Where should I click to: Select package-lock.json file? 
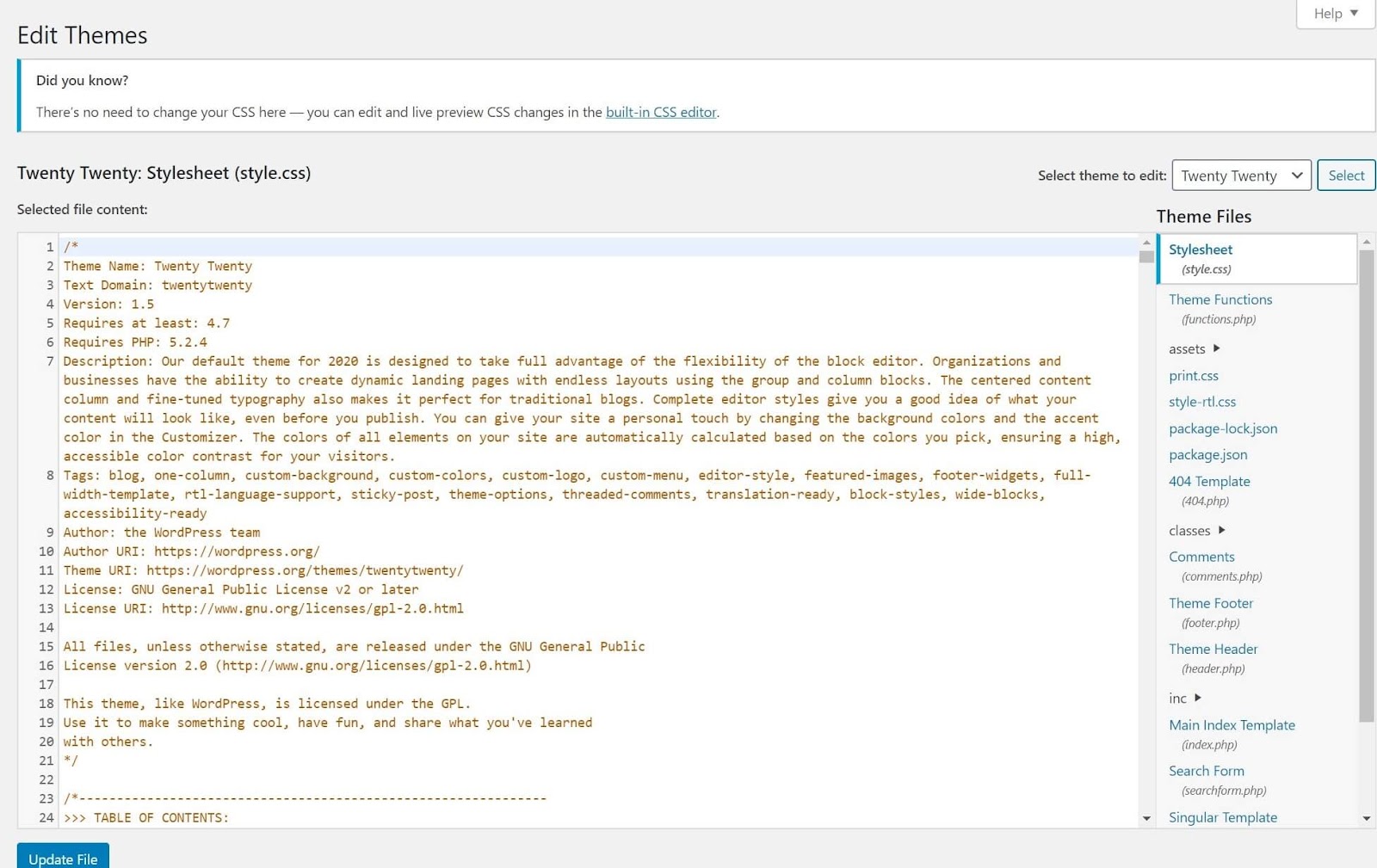[1222, 428]
